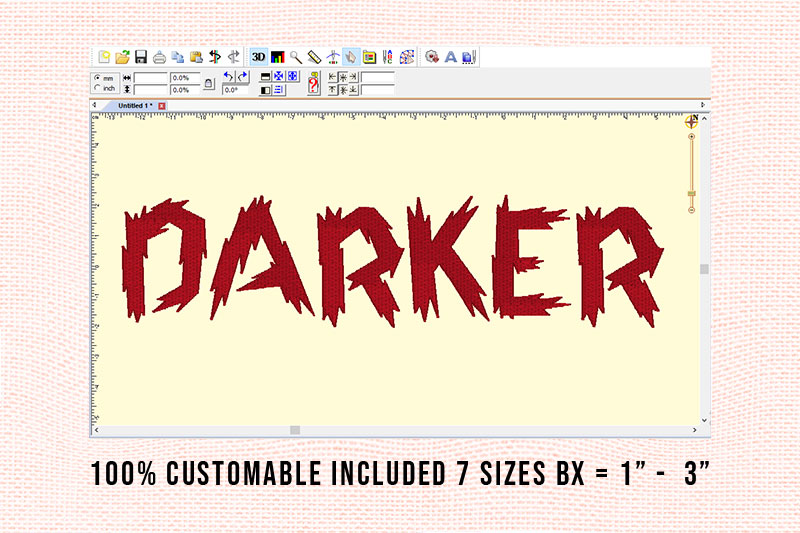
Task: Select the mm unit radio button
Action: pos(97,78)
